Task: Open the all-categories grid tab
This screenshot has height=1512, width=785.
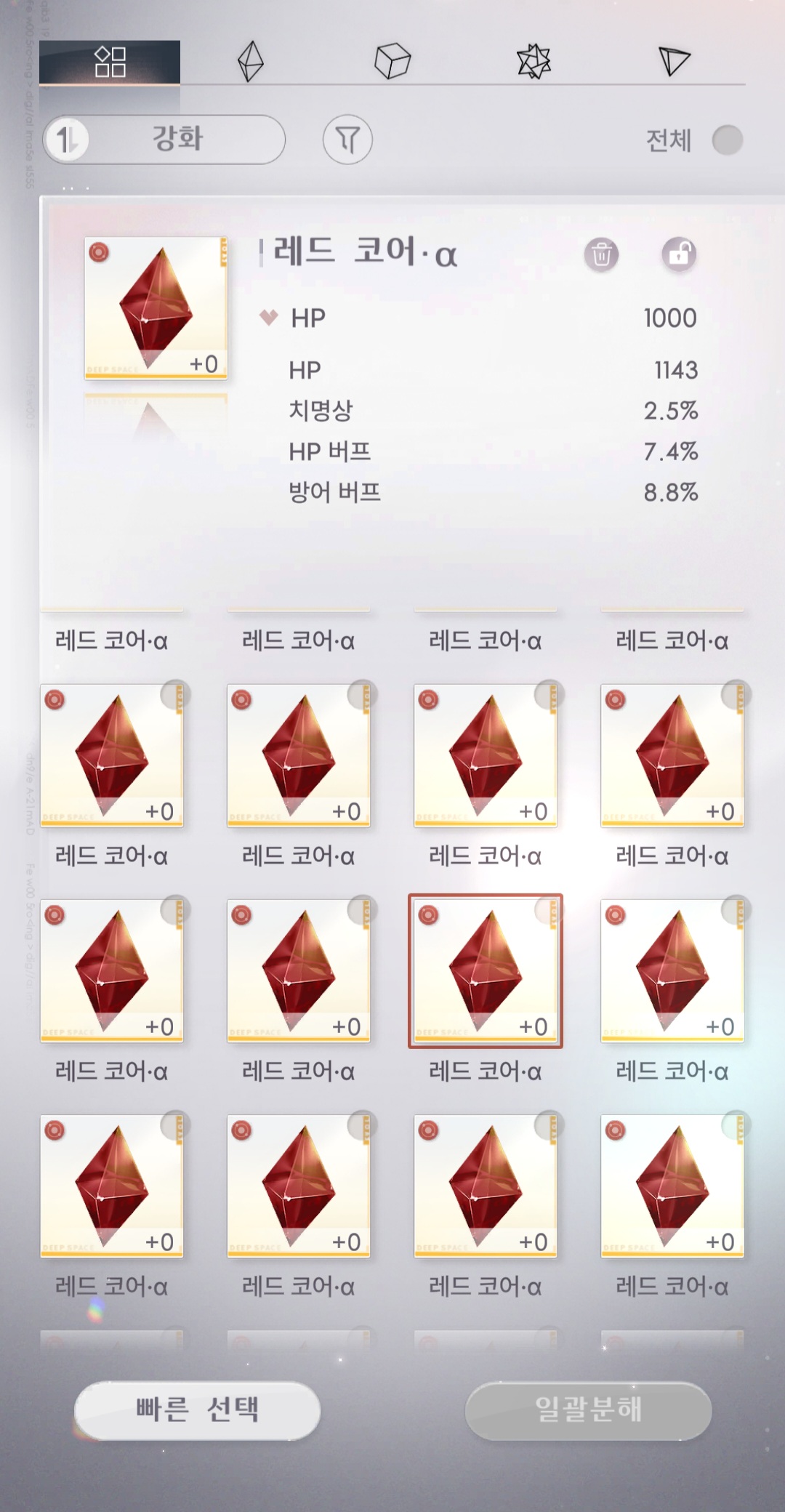Action: point(110,62)
